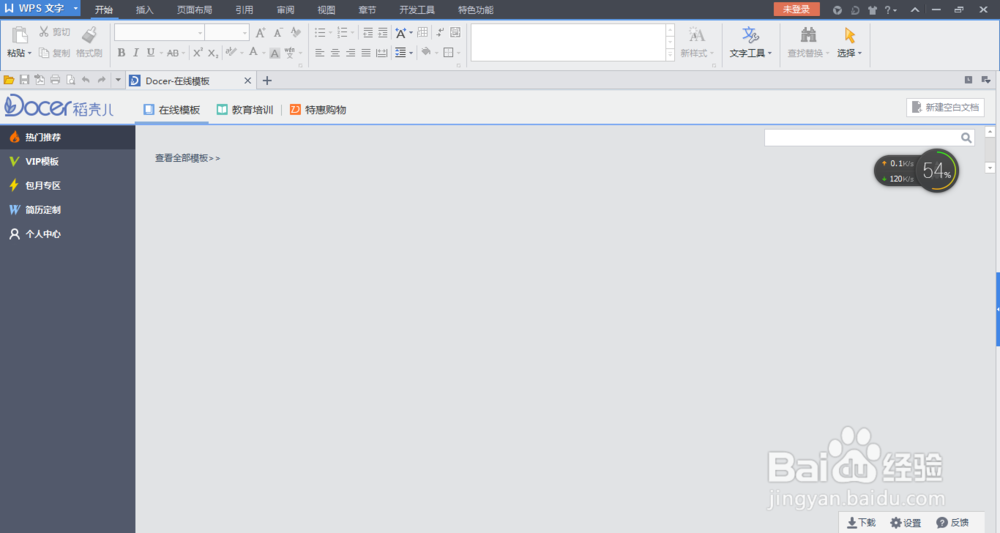Click the 剪切 cut scissors icon
This screenshot has height=533, width=1000.
[x=44, y=32]
